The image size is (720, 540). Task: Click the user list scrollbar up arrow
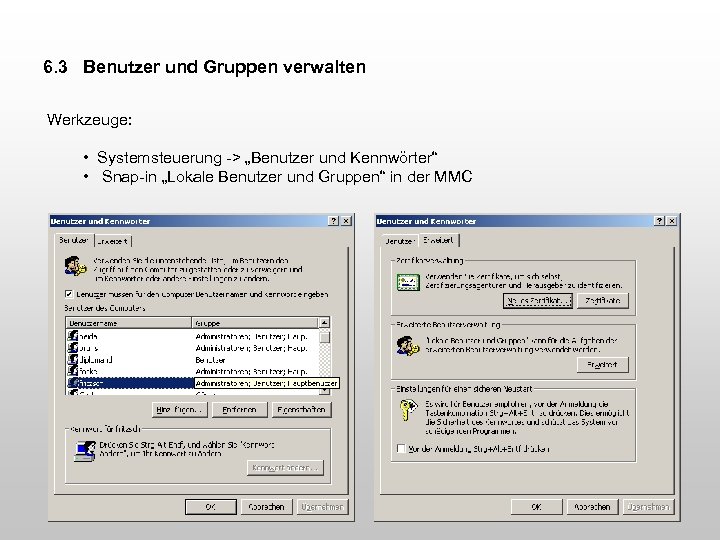tap(324, 323)
